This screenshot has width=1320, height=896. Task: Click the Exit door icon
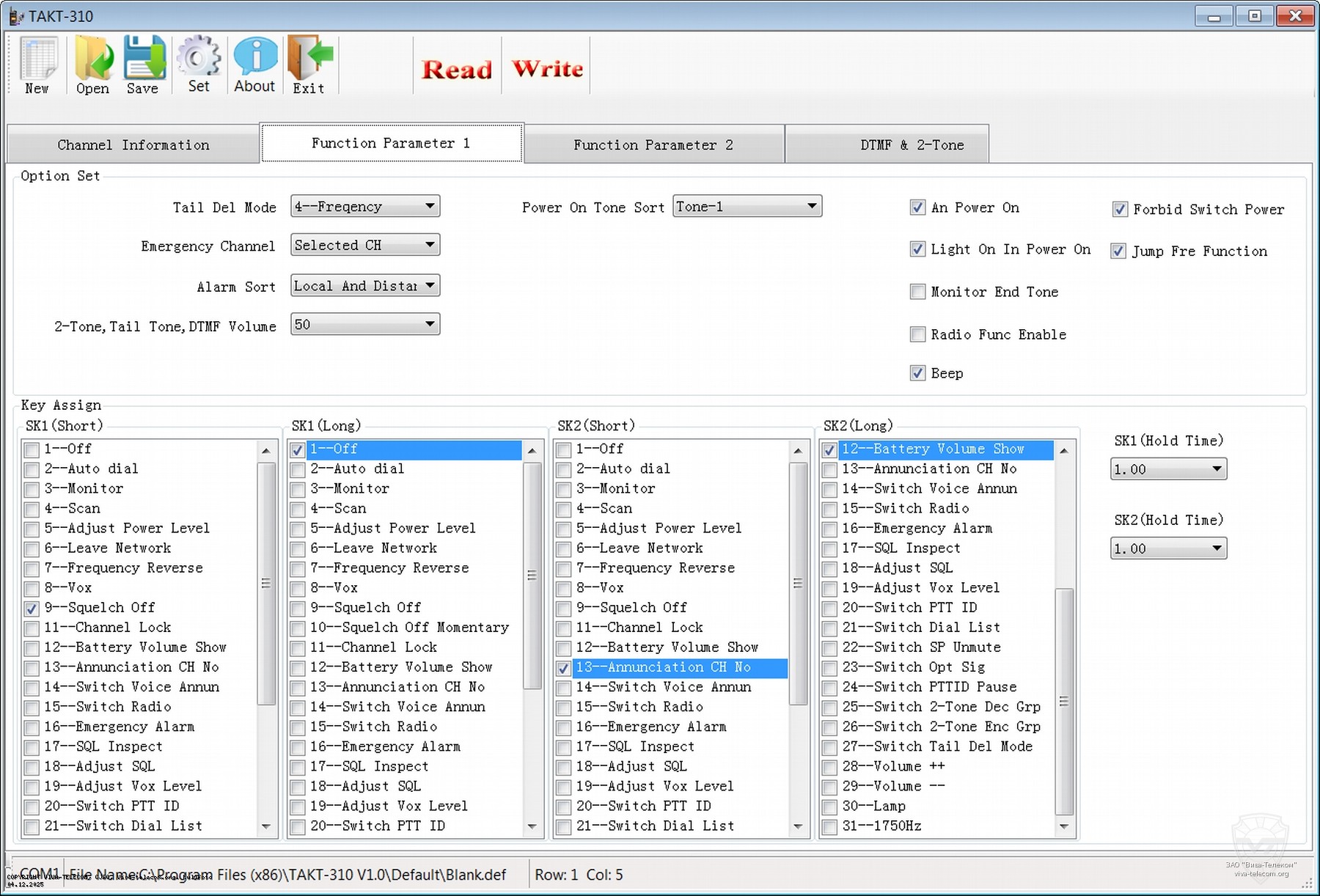point(309,60)
